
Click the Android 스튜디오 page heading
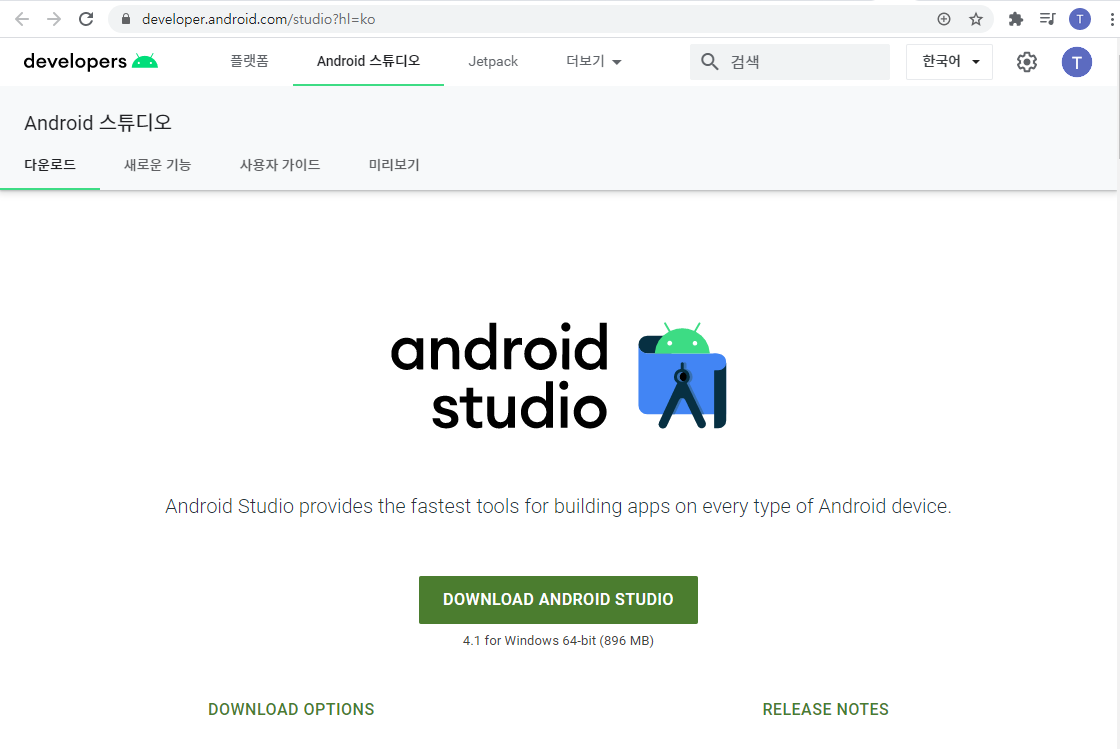98,123
